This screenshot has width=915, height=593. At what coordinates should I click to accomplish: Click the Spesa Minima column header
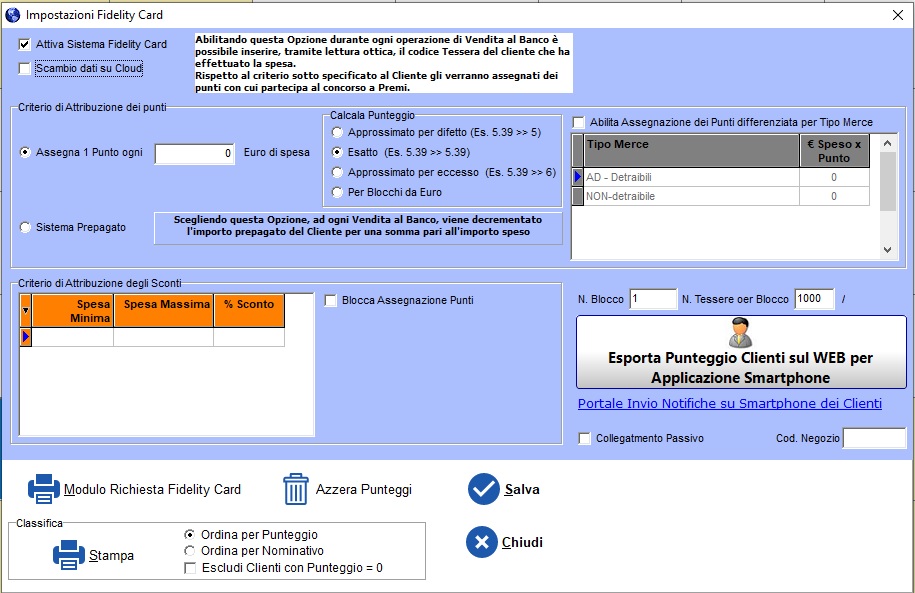73,311
